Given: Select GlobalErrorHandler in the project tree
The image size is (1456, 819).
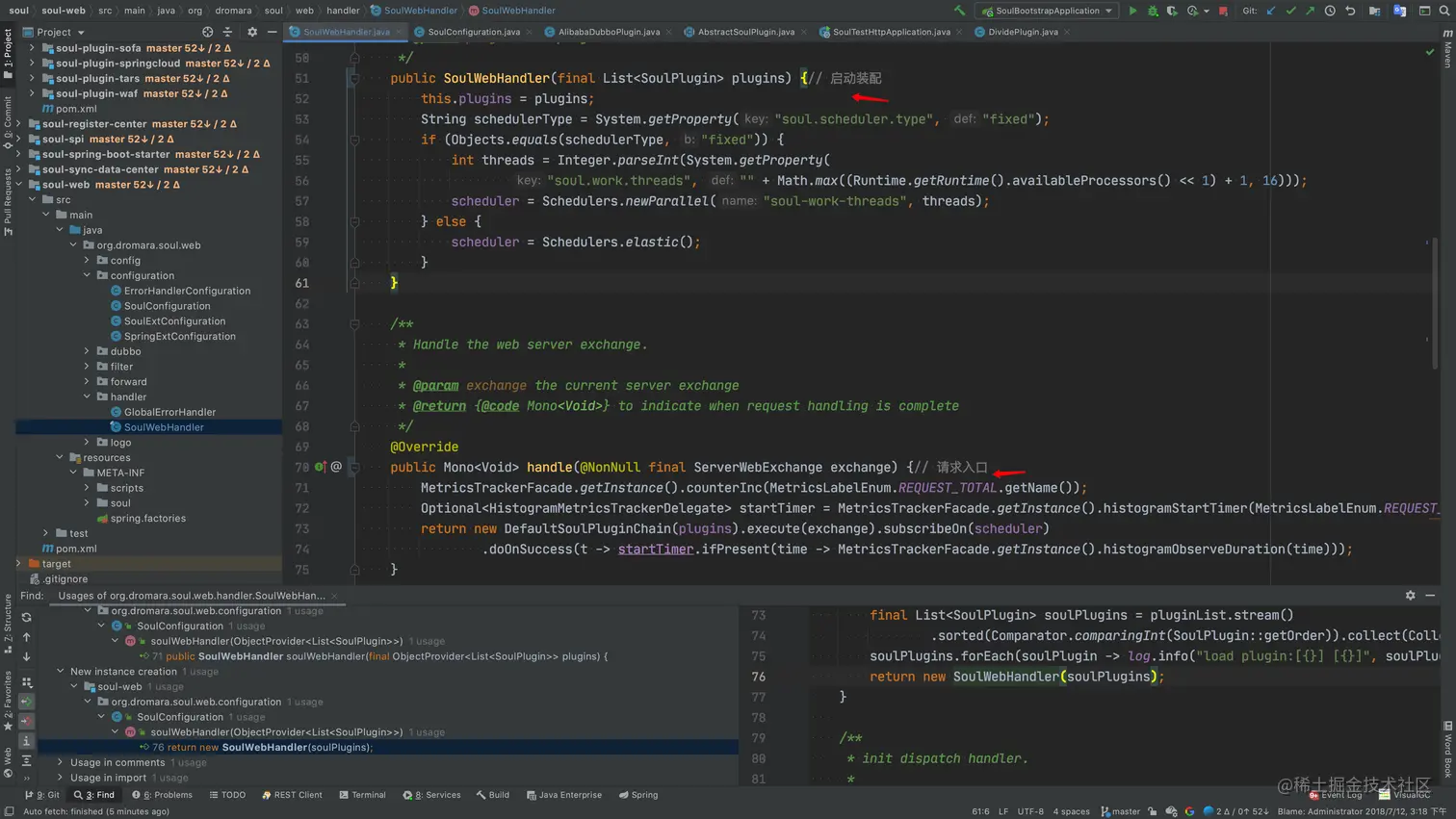Looking at the screenshot, I should (169, 412).
